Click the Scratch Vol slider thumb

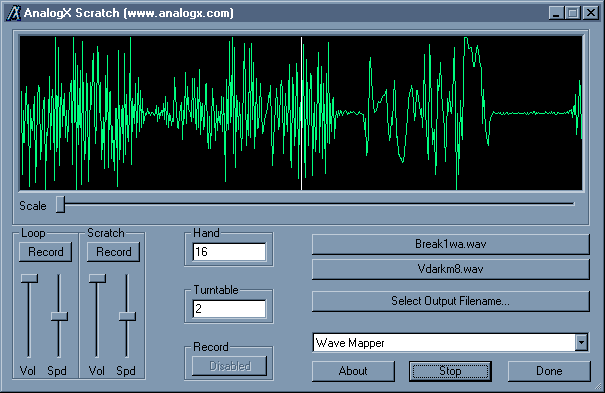[x=97, y=278]
